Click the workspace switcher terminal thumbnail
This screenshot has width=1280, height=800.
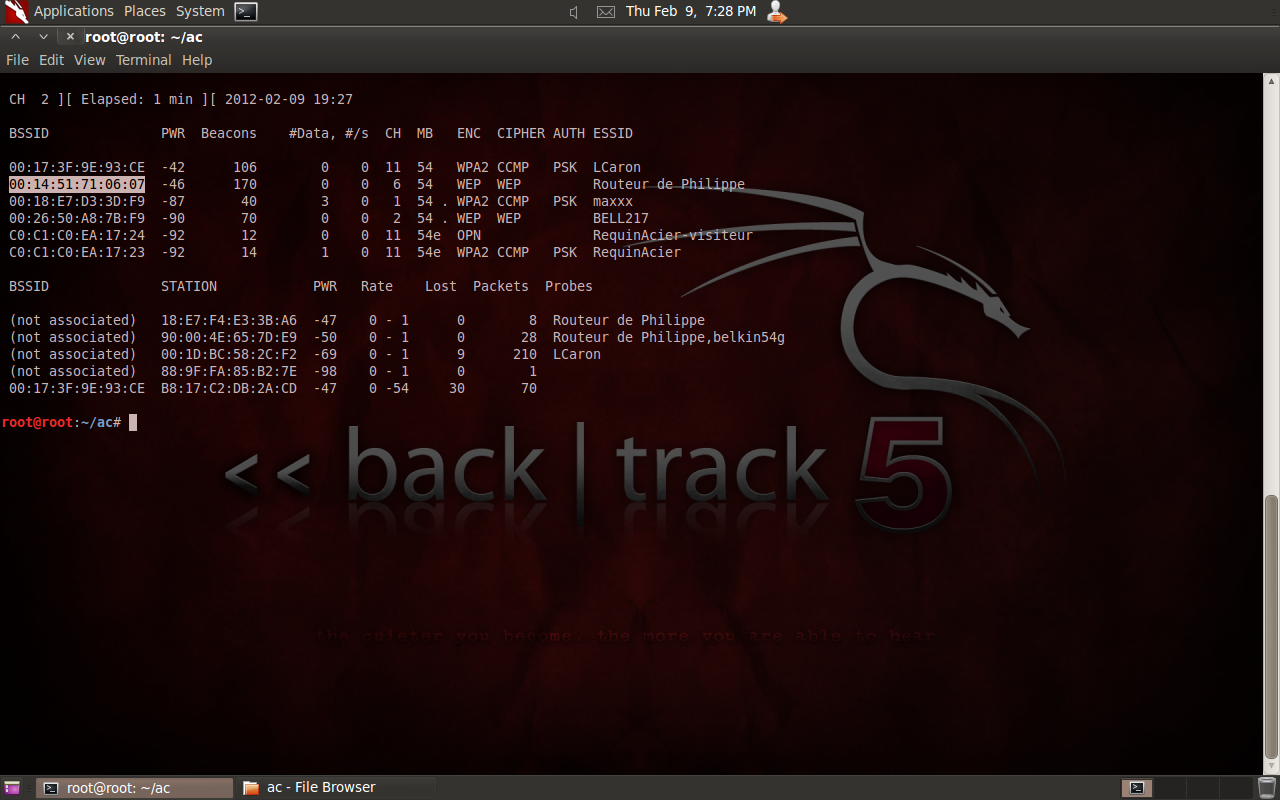[1136, 788]
